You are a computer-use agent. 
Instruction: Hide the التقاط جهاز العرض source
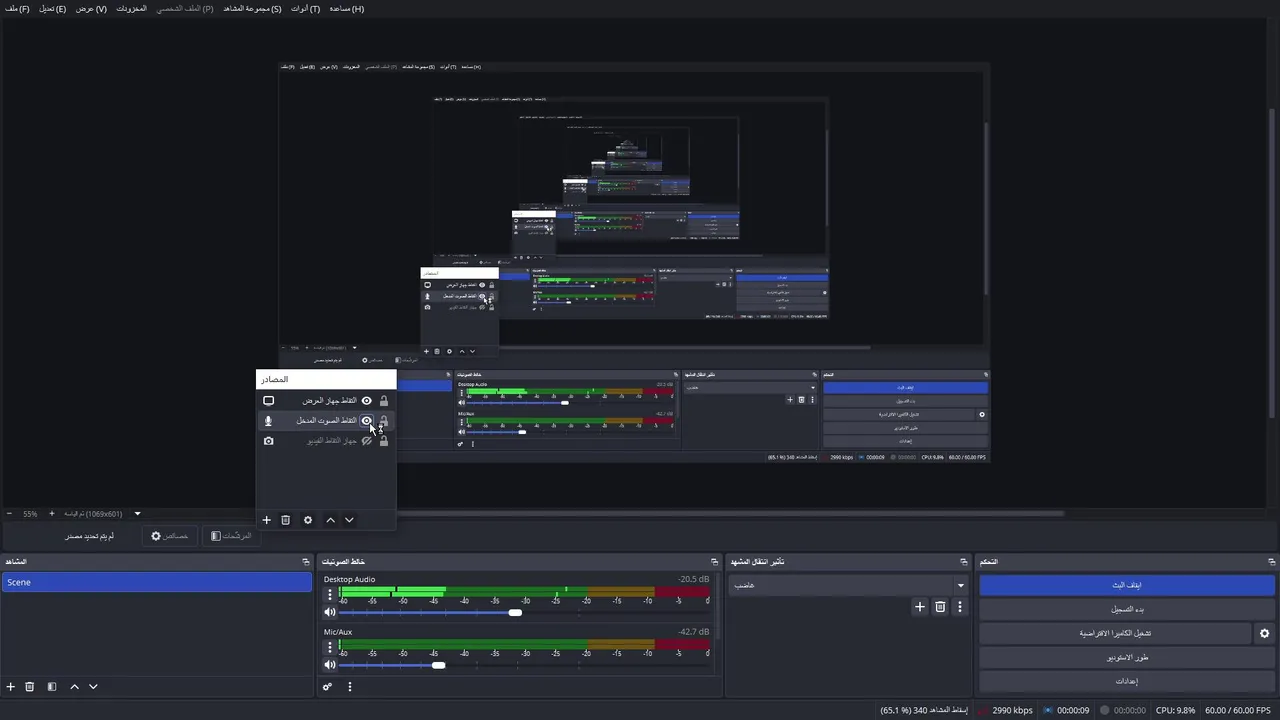tap(366, 401)
